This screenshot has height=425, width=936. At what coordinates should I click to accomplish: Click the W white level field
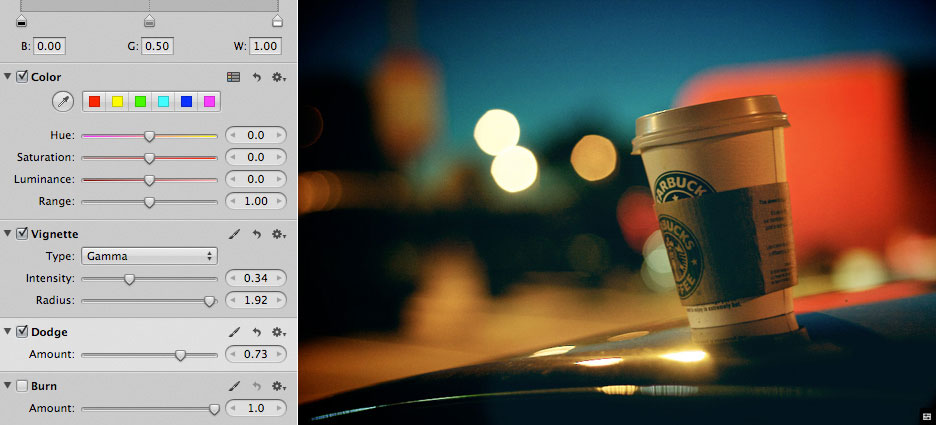pyautogui.click(x=266, y=47)
